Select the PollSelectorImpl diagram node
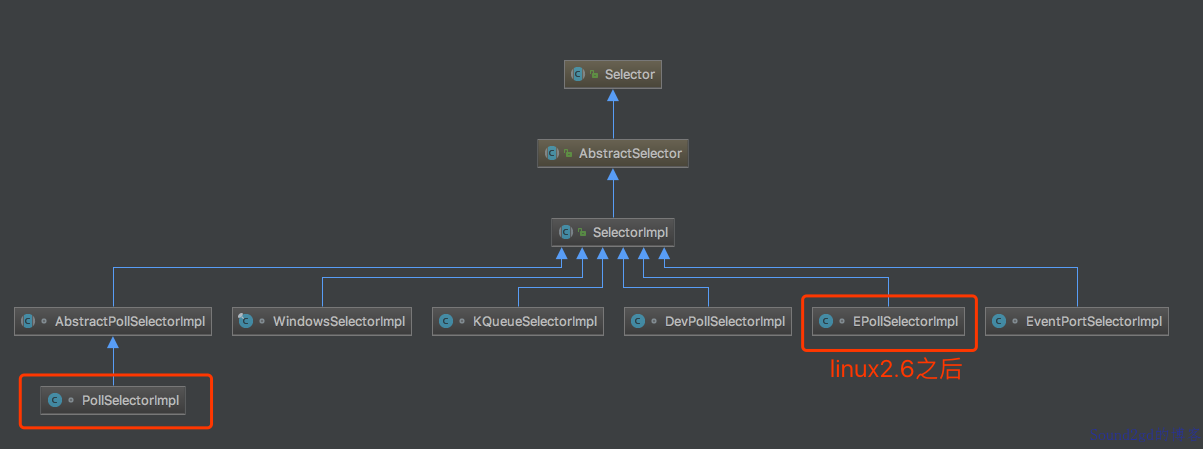This screenshot has height=449, width=1203. click(113, 400)
